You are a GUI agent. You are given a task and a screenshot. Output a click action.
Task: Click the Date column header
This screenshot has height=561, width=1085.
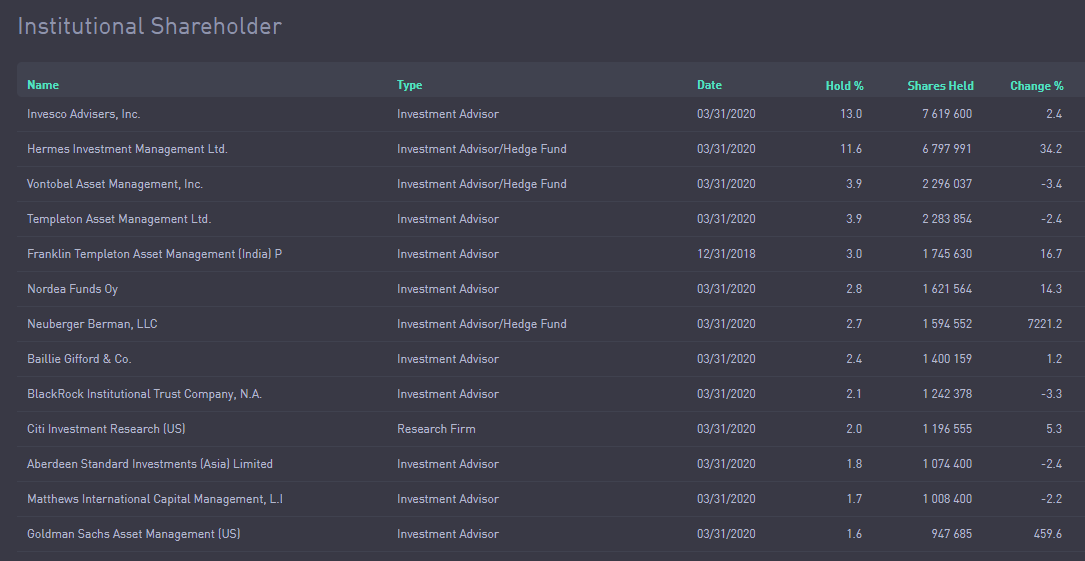click(x=709, y=85)
